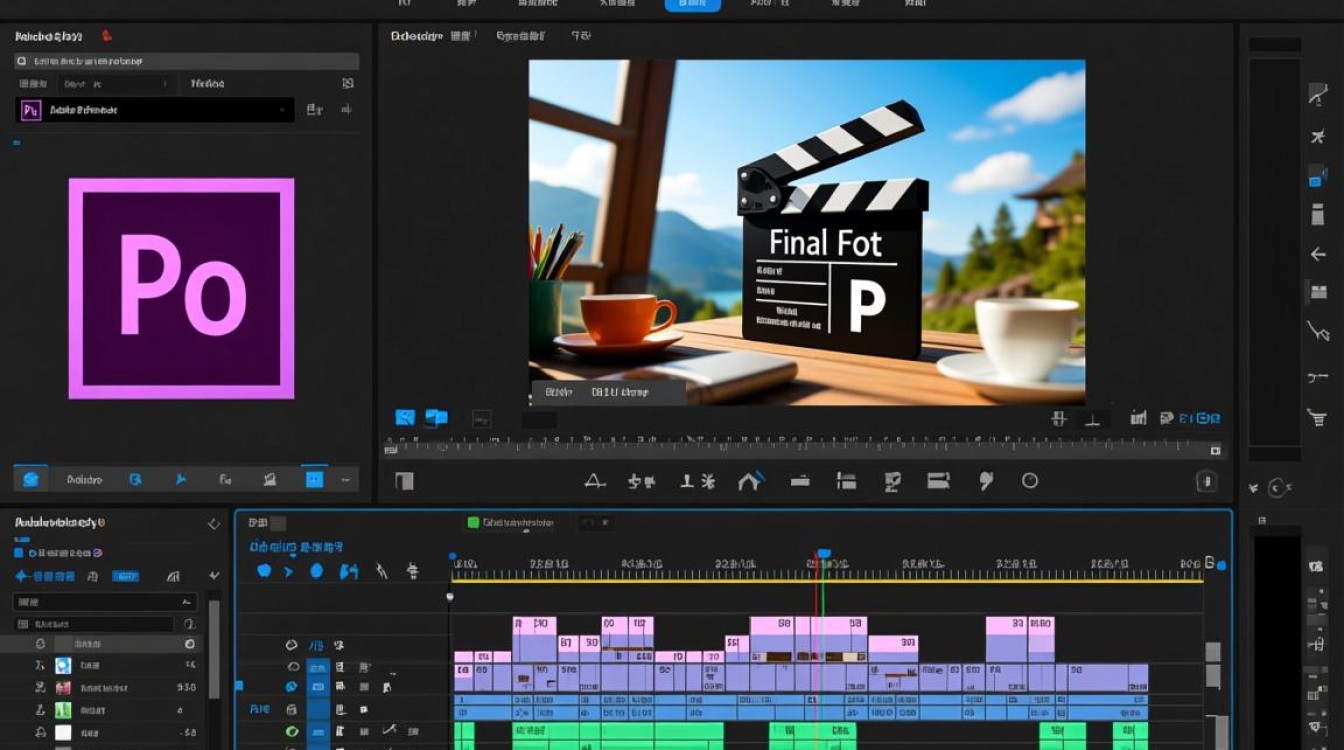This screenshot has width=1344, height=750.
Task: Click the quote-mark shaped icon in transport row
Action: (x=986, y=481)
